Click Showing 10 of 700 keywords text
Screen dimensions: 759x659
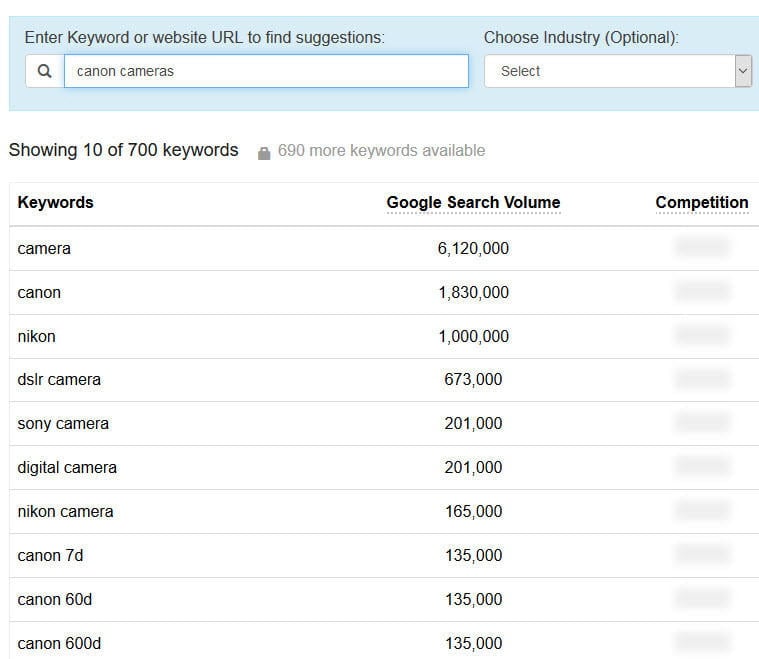[123, 150]
